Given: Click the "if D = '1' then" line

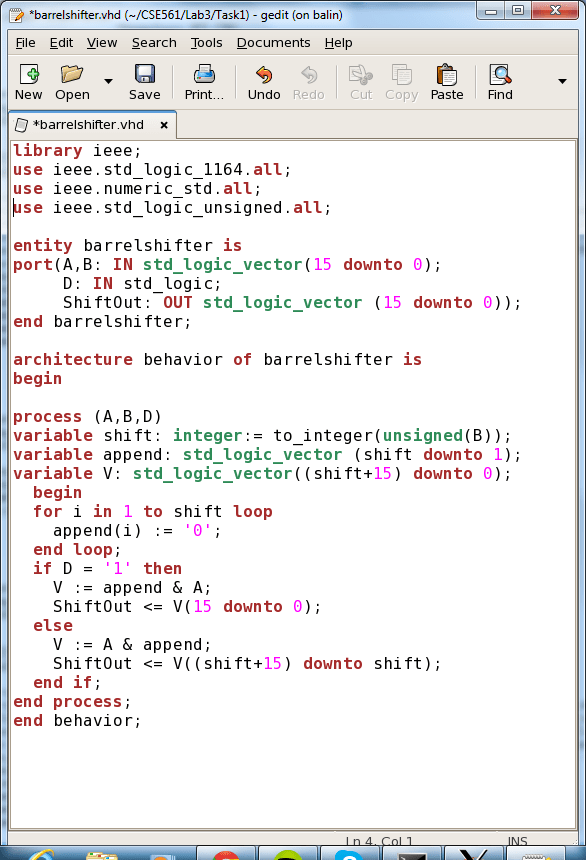Looking at the screenshot, I should click(108, 569).
